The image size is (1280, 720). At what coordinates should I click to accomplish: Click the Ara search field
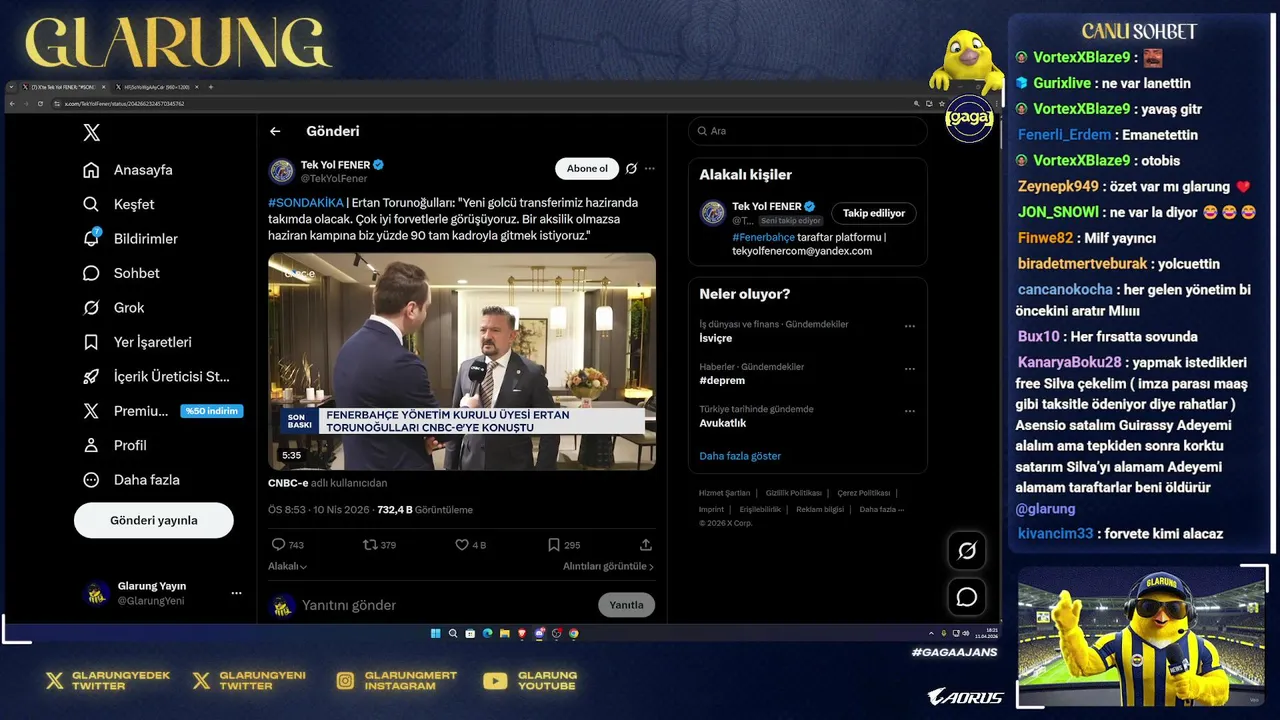[x=808, y=131]
